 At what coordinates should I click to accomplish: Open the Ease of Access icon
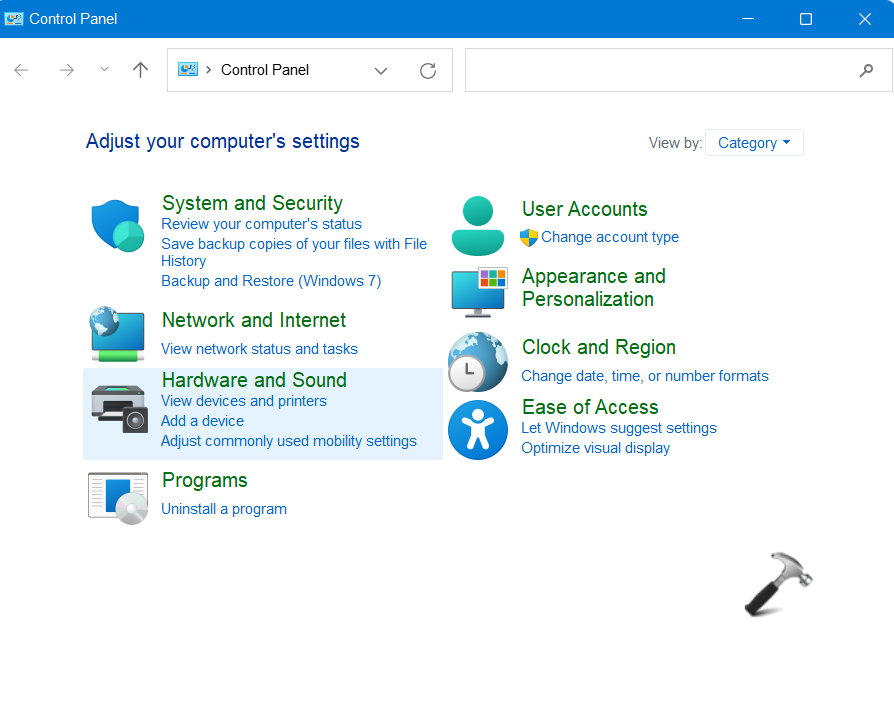point(478,430)
